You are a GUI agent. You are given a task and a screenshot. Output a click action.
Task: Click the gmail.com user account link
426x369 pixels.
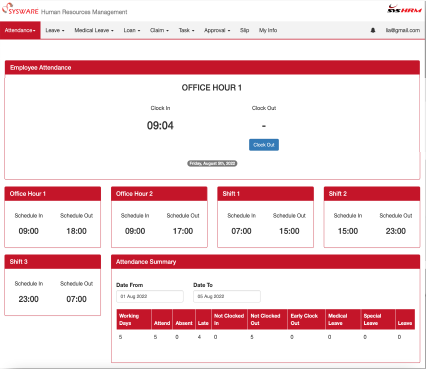click(x=403, y=30)
